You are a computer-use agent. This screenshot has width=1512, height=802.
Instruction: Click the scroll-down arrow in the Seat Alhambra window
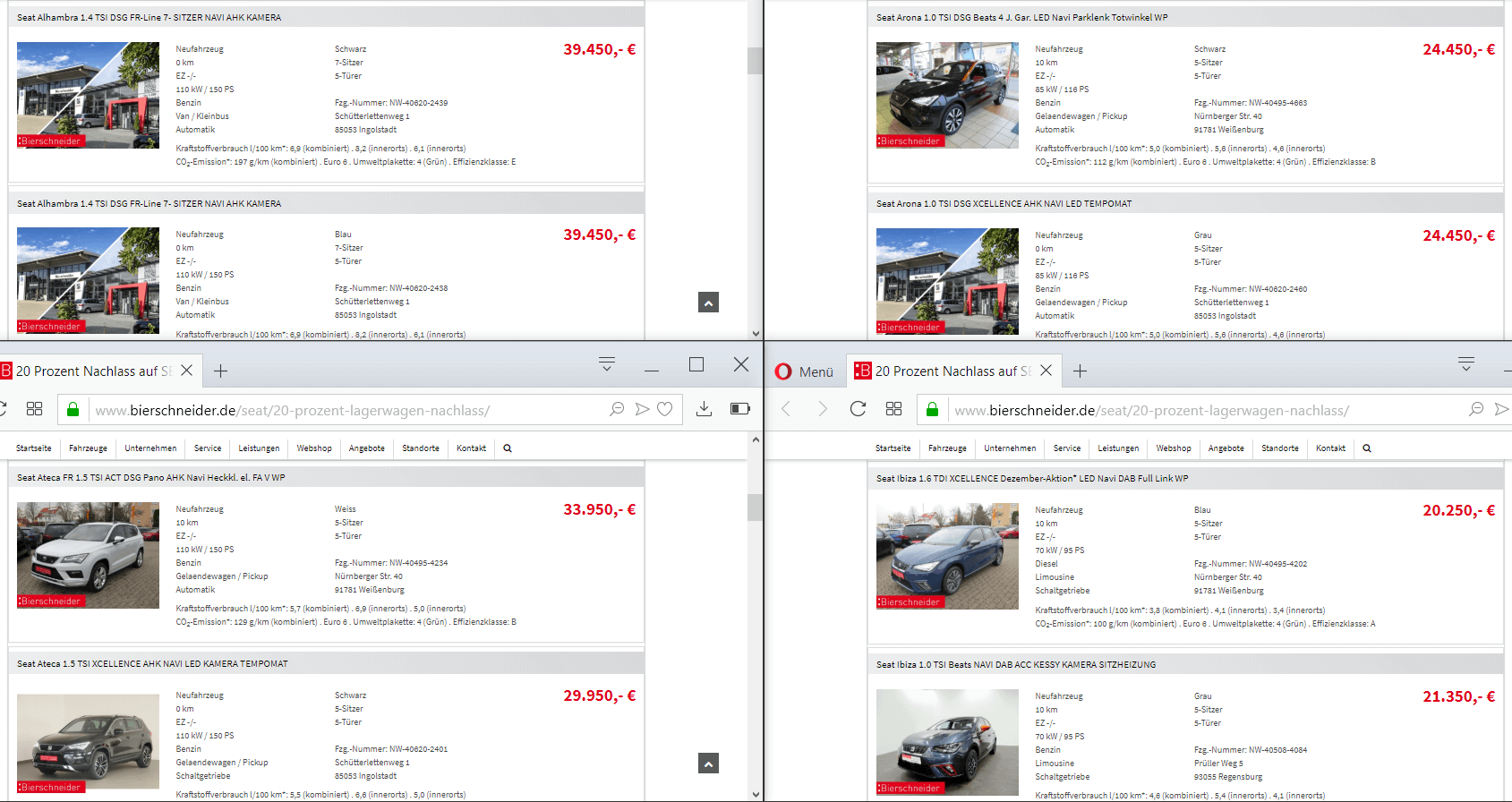click(756, 333)
